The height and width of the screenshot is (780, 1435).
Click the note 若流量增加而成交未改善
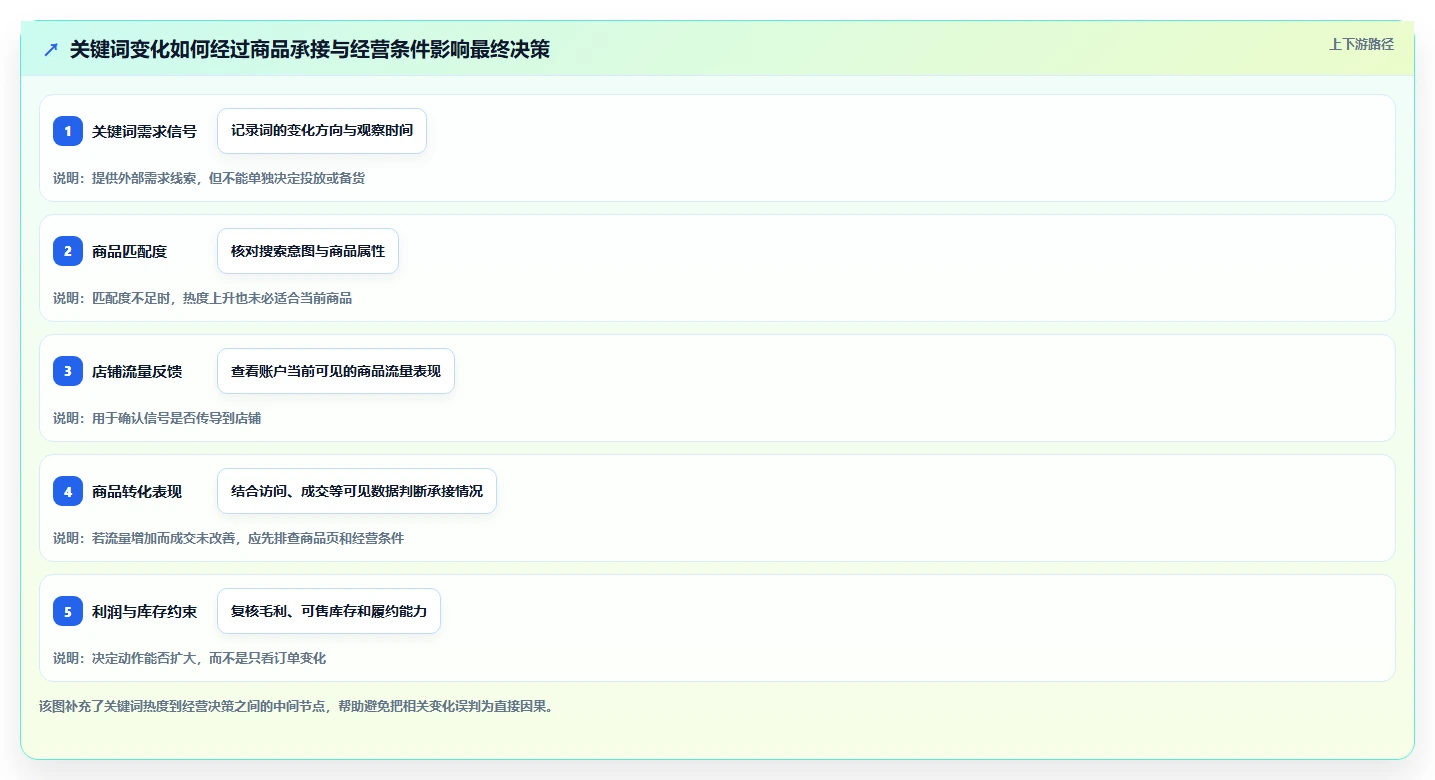tap(229, 538)
